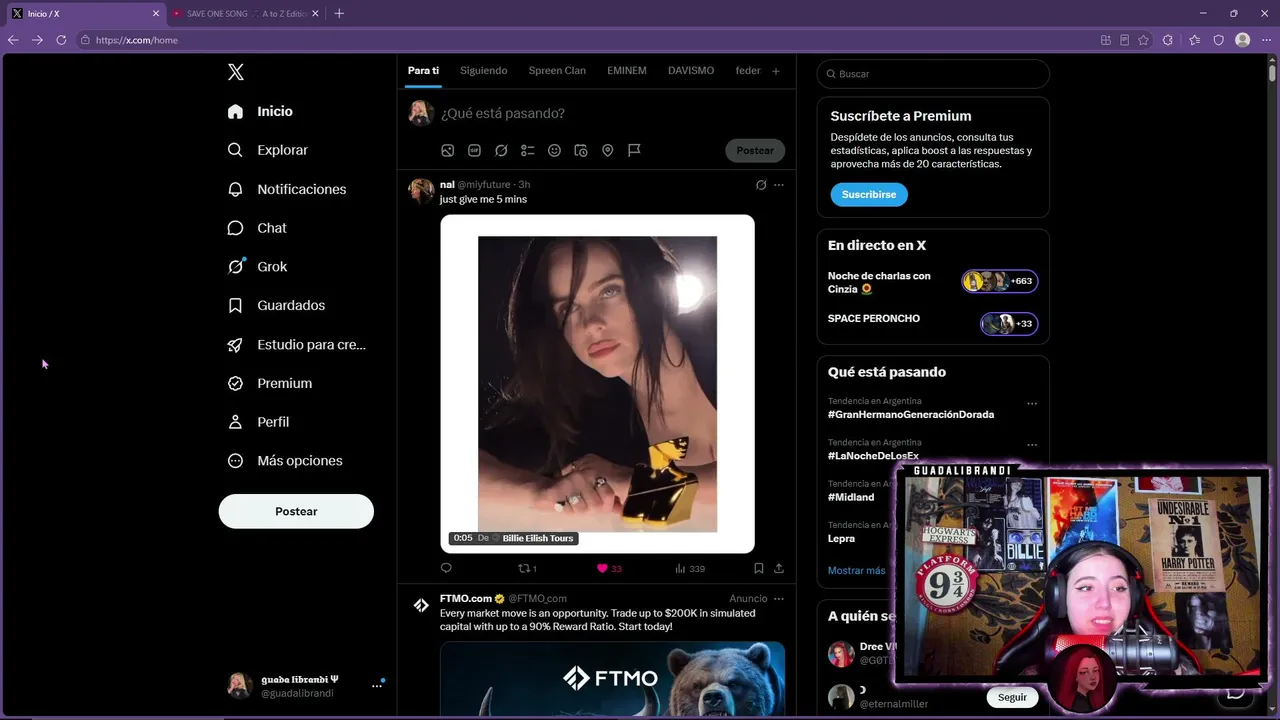
Task: Add an image to the post
Action: (x=448, y=150)
